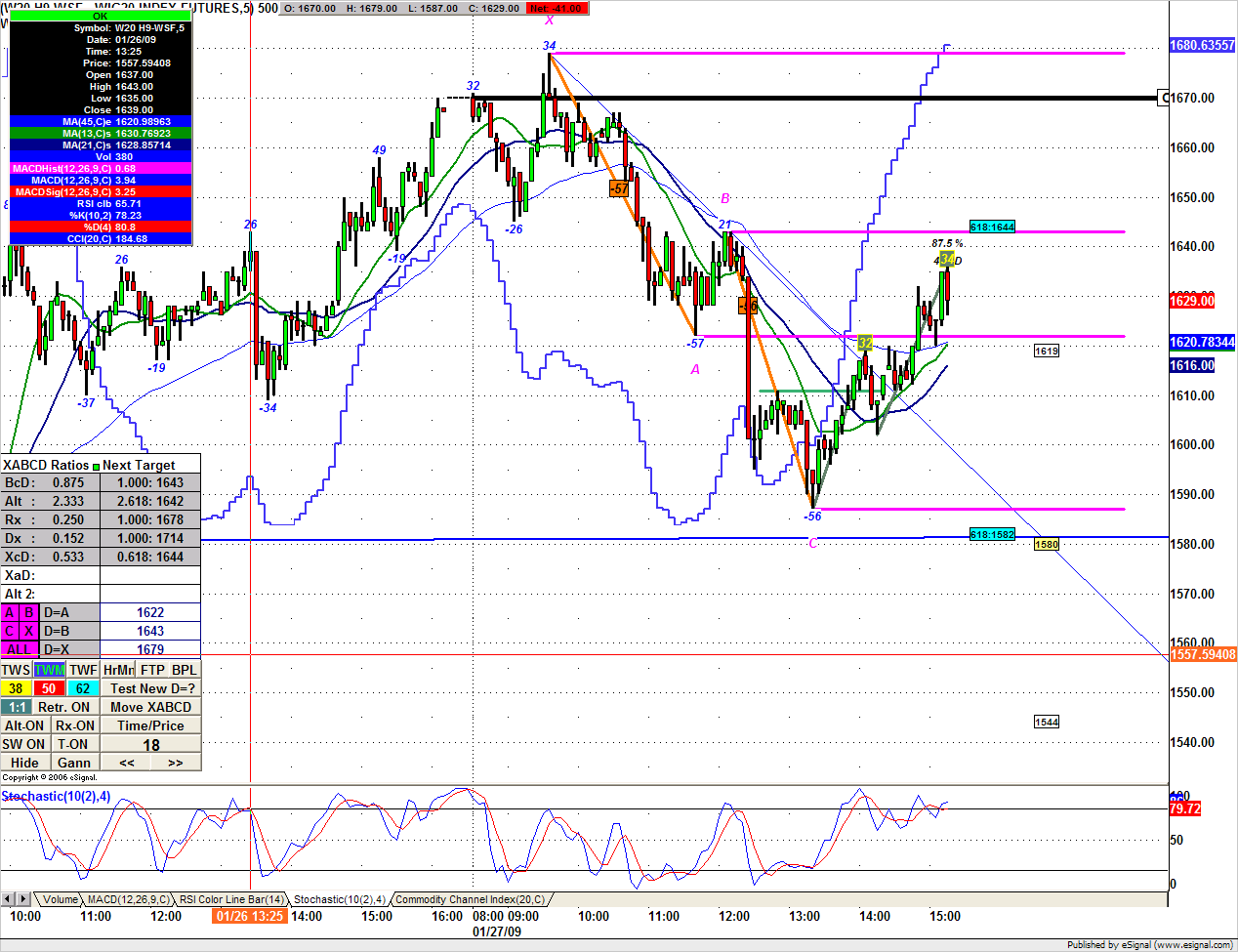Open the Commodity Channel Index(20,C) tab
The width and height of the screenshot is (1238, 952).
tap(470, 899)
